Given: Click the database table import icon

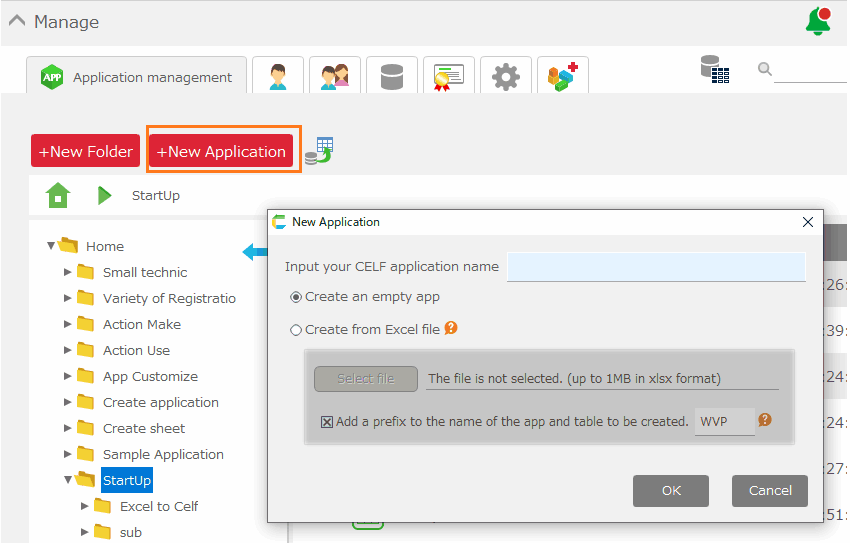Looking at the screenshot, I should pyautogui.click(x=319, y=151).
